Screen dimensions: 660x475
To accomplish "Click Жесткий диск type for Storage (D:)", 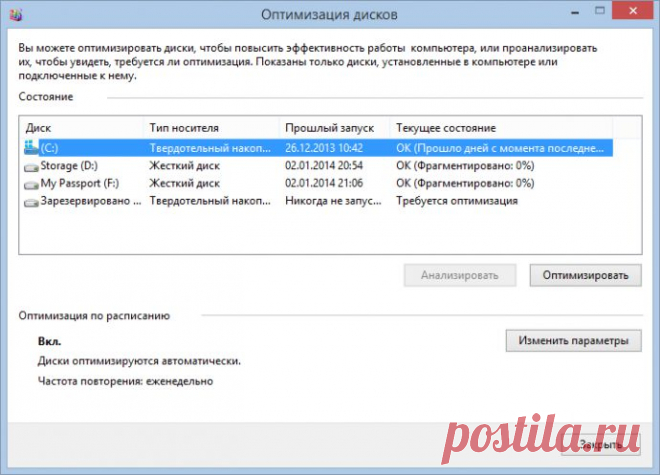I will pyautogui.click(x=185, y=165).
